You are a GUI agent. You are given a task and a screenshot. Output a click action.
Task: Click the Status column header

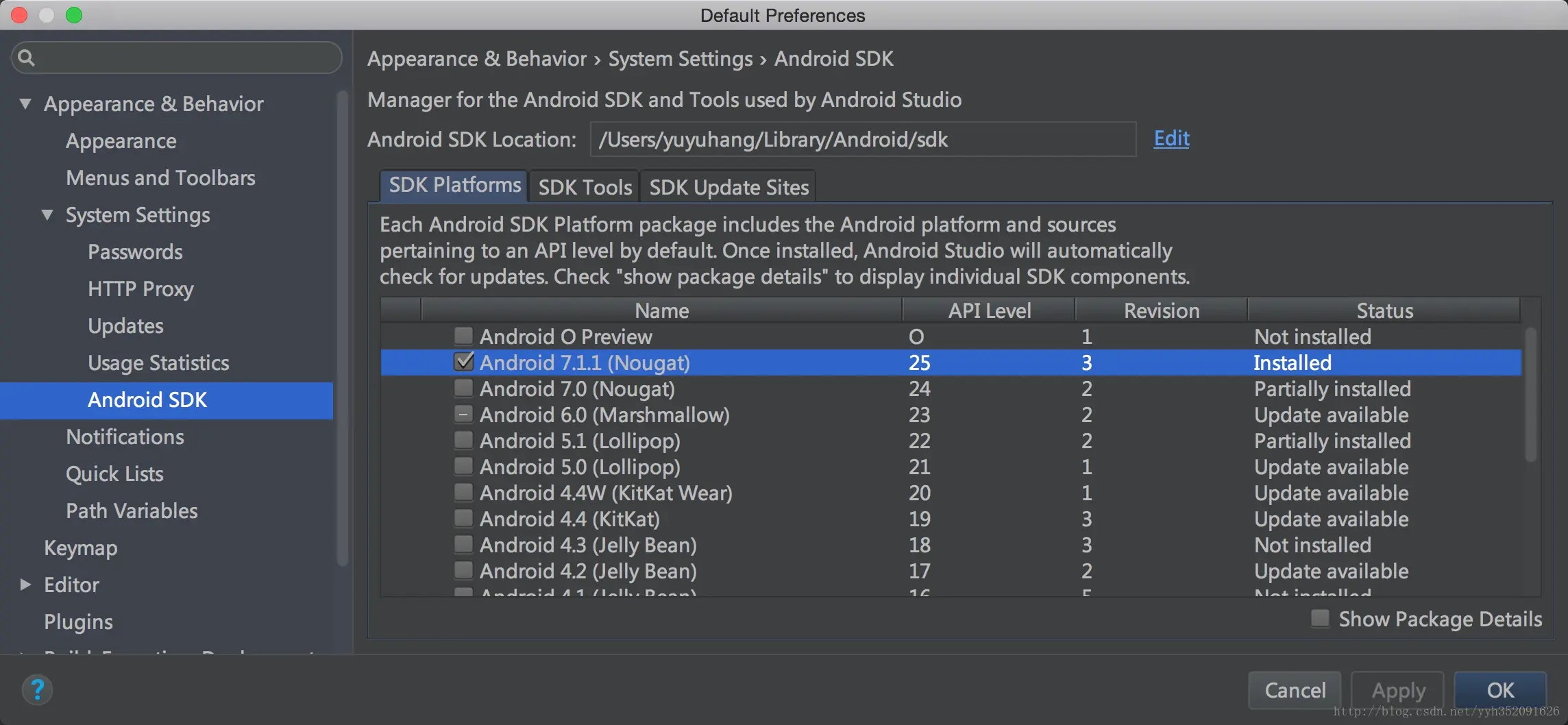coord(1384,310)
